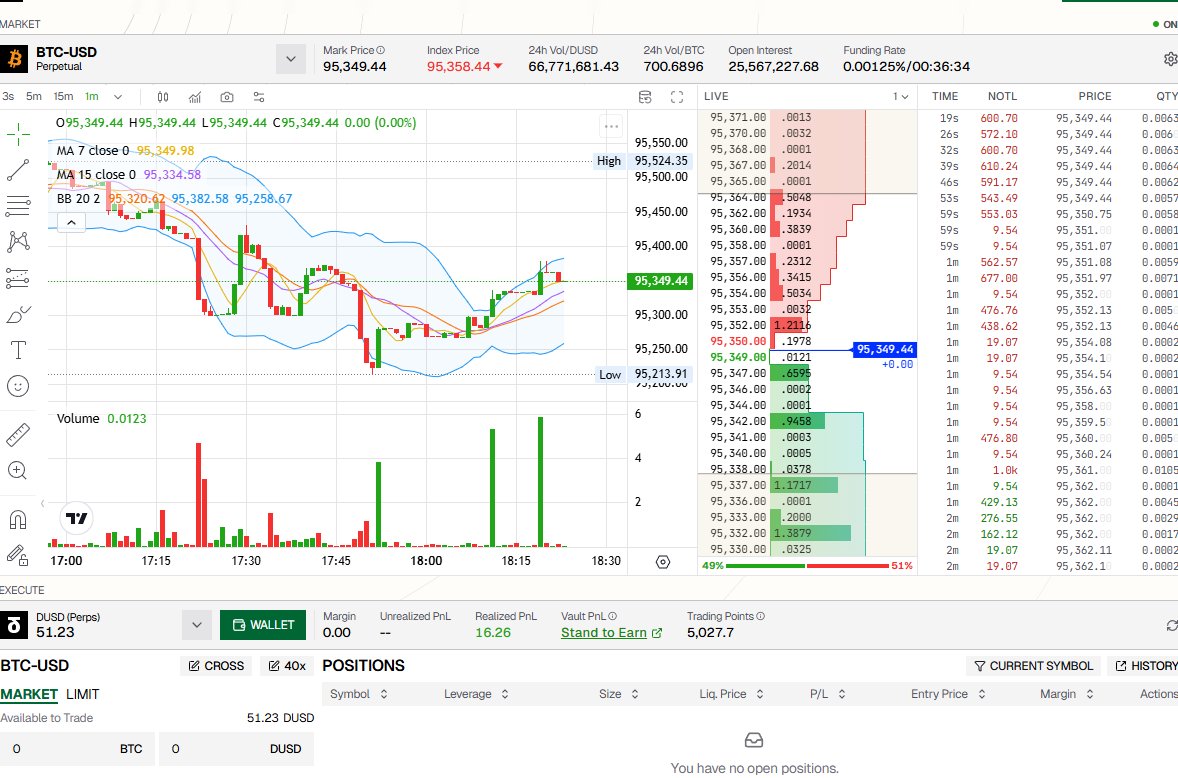Click the TradingView logo
This screenshot has height=778, width=1178.
click(77, 518)
